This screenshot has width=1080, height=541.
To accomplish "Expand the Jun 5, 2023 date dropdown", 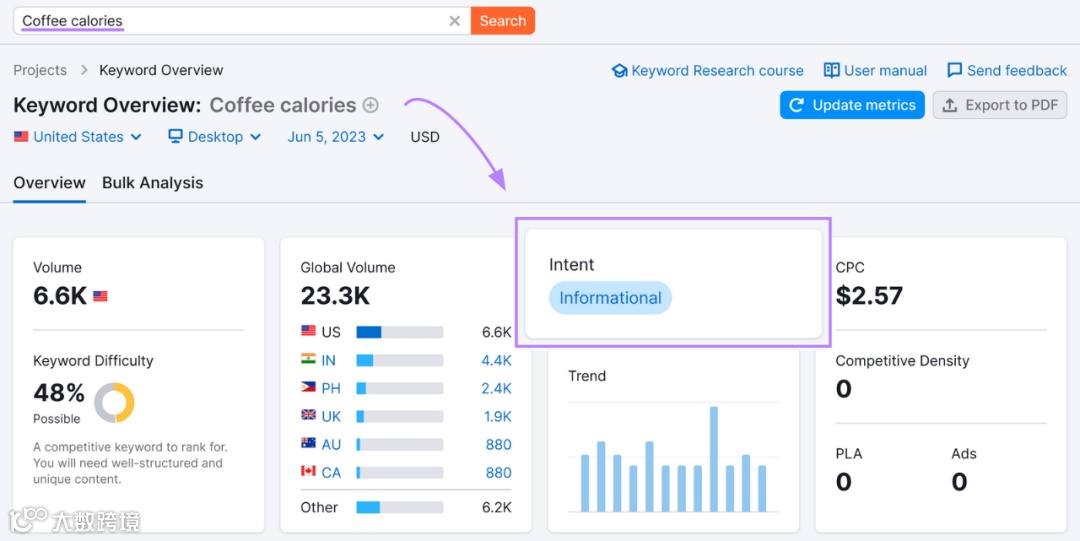I will point(336,137).
